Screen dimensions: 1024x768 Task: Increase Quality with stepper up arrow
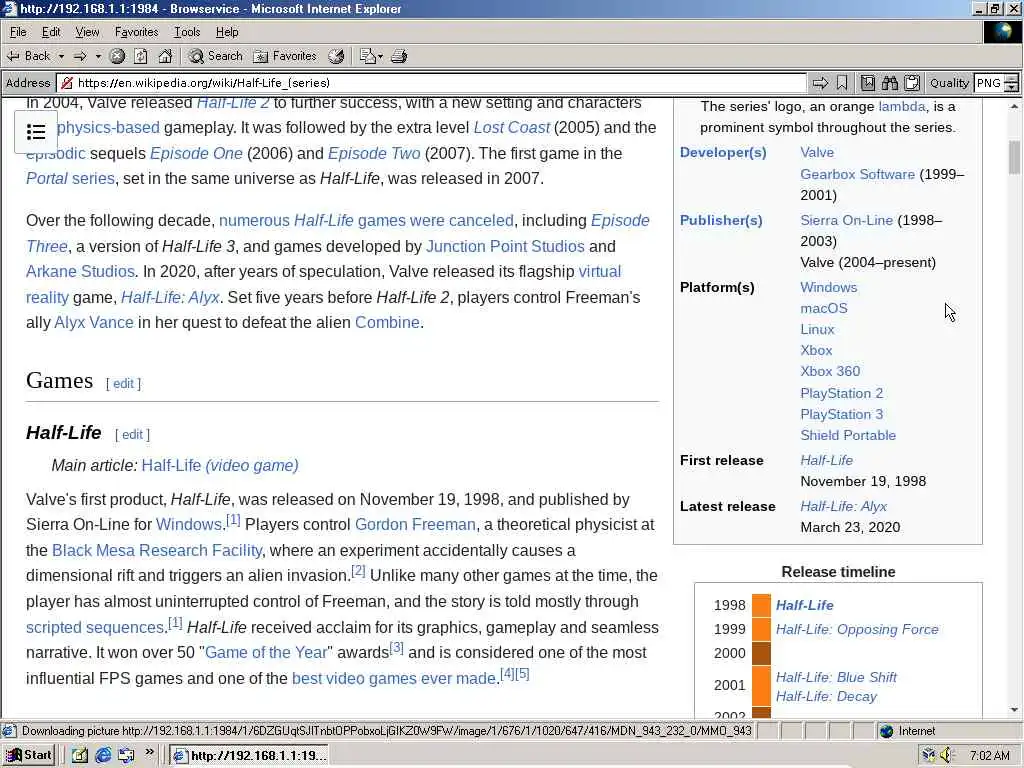pyautogui.click(x=1012, y=79)
